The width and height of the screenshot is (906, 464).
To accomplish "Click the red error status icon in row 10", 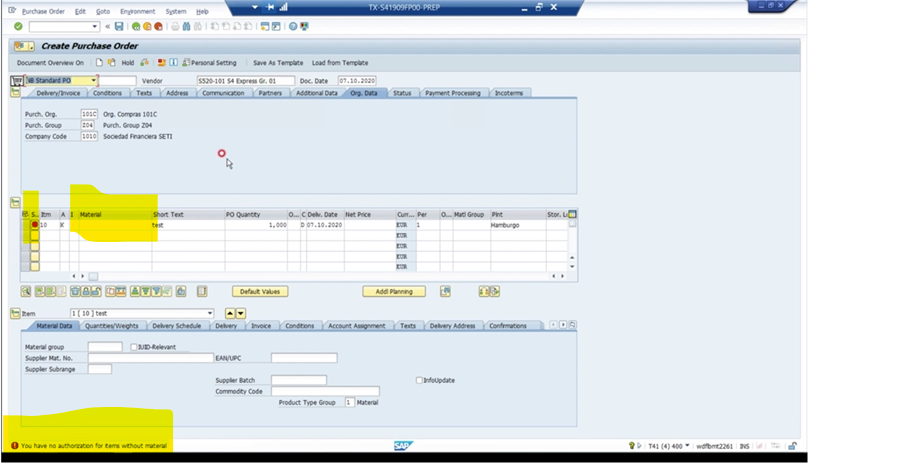I will [x=35, y=225].
